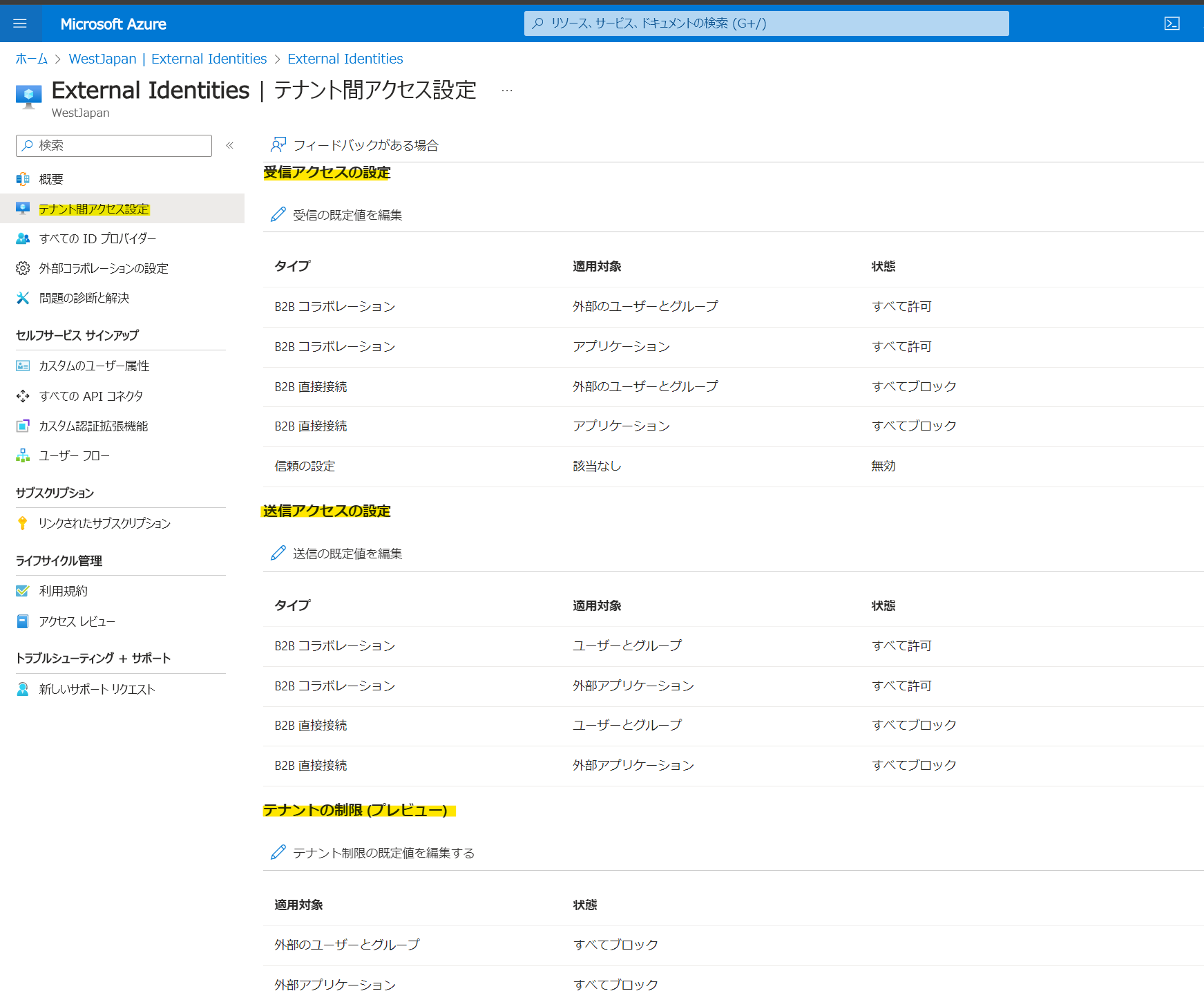The image size is (1204, 1000).
Task: Click 該当なし in the 信頼の設定 row
Action: click(x=598, y=466)
